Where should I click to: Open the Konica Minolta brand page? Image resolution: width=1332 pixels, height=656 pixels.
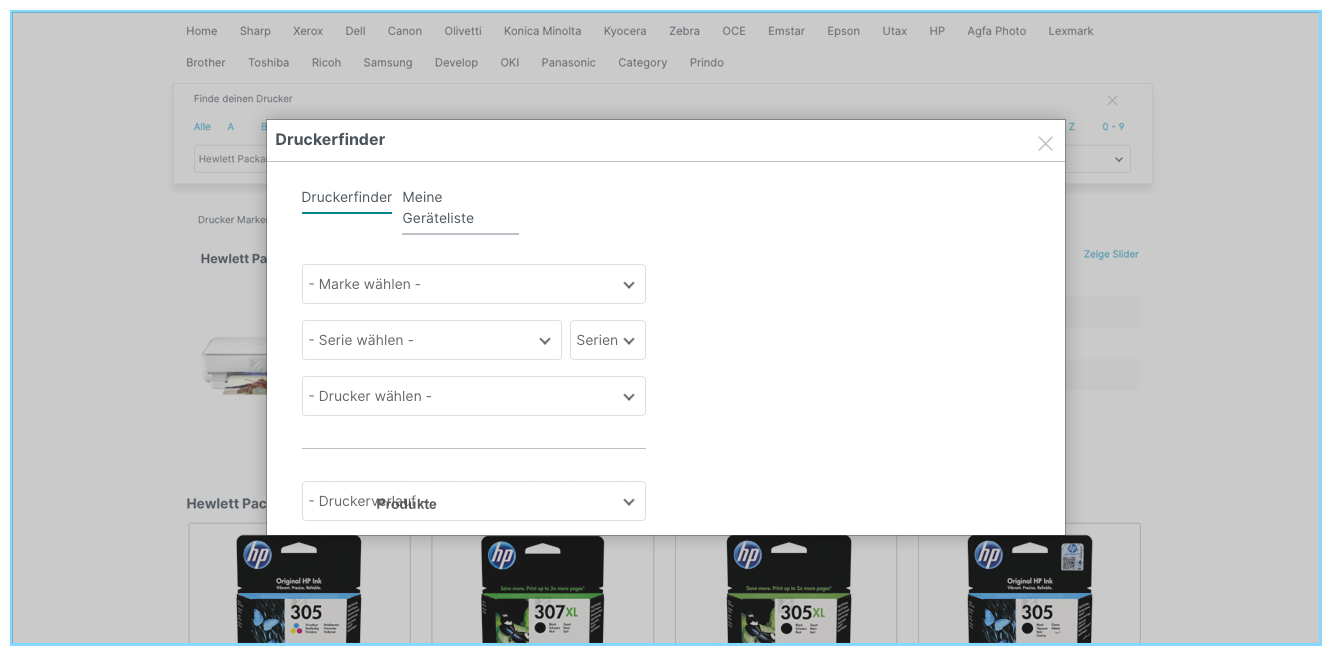(543, 31)
